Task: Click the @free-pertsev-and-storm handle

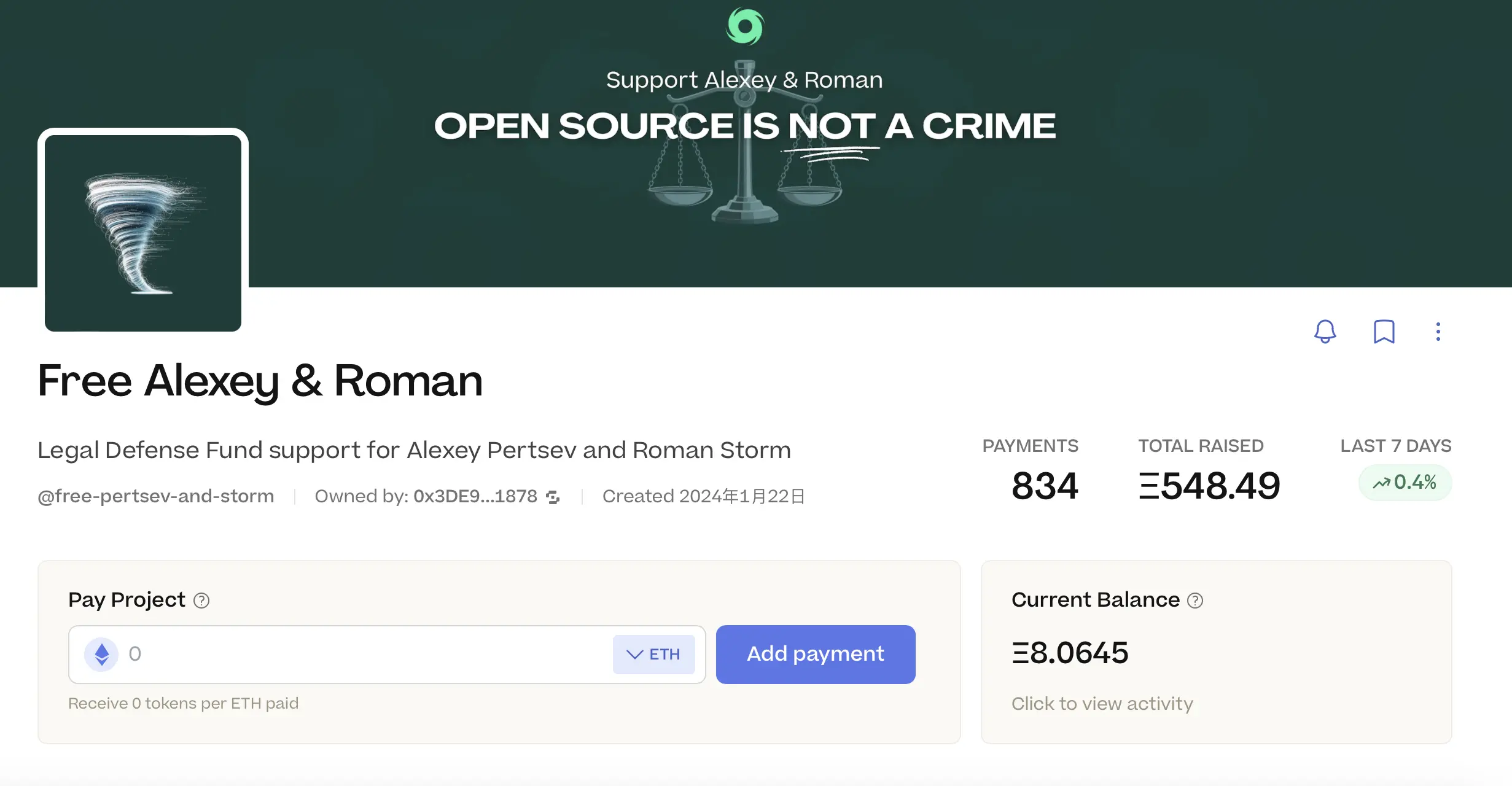Action: 156,496
